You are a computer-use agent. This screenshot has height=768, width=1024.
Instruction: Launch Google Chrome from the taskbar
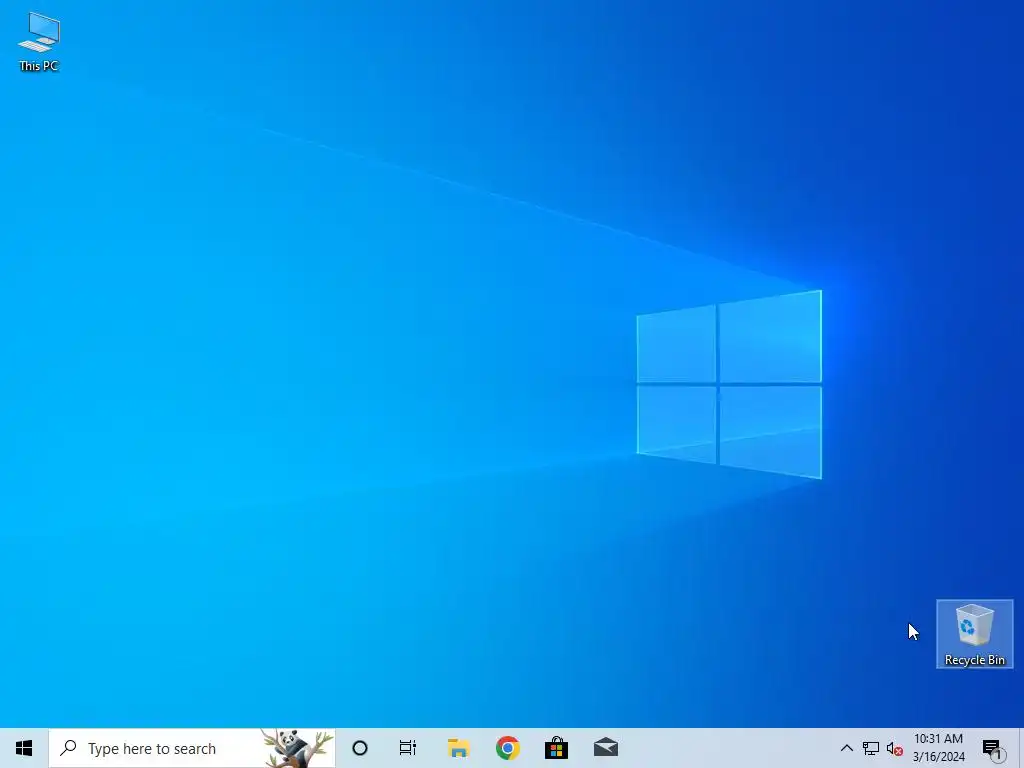(x=507, y=748)
